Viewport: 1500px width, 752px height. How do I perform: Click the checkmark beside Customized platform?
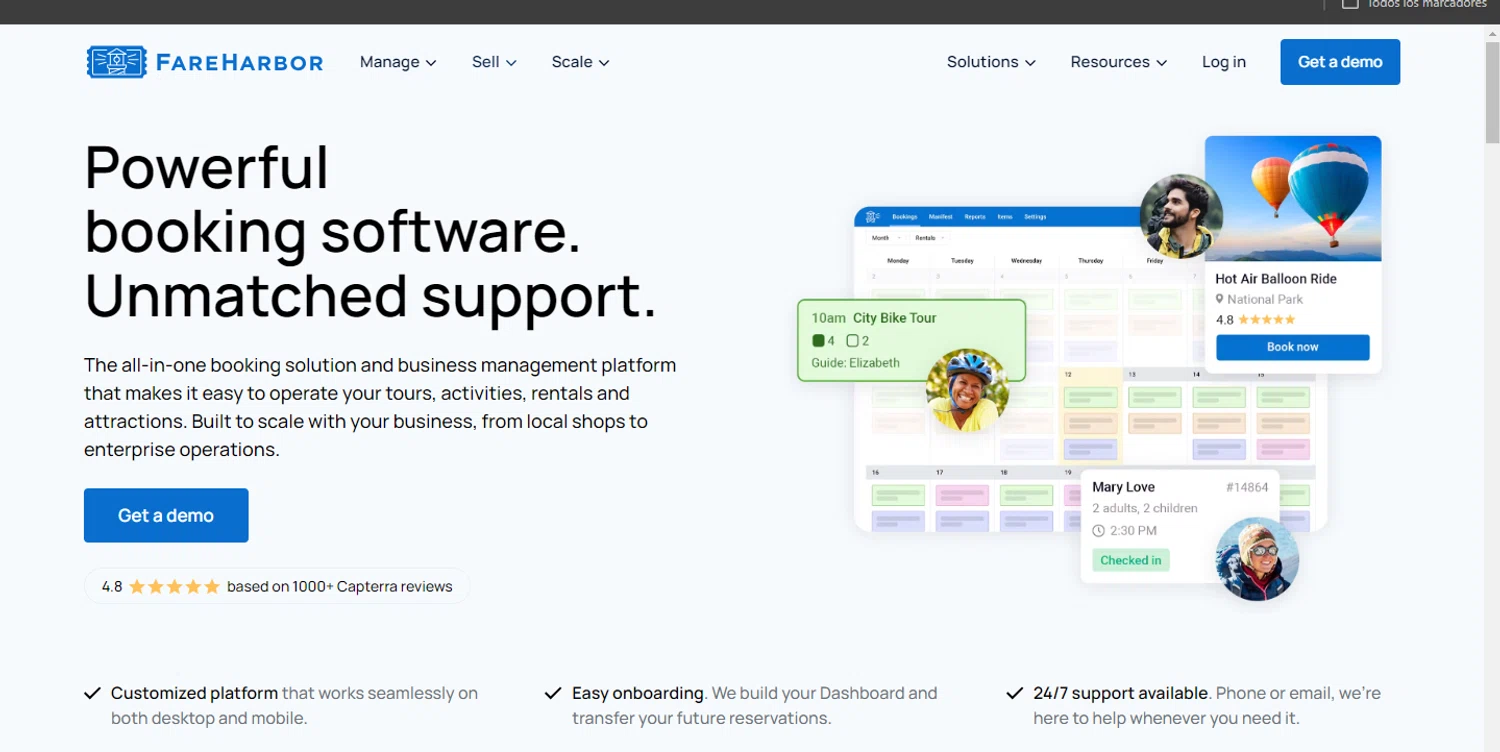[92, 693]
